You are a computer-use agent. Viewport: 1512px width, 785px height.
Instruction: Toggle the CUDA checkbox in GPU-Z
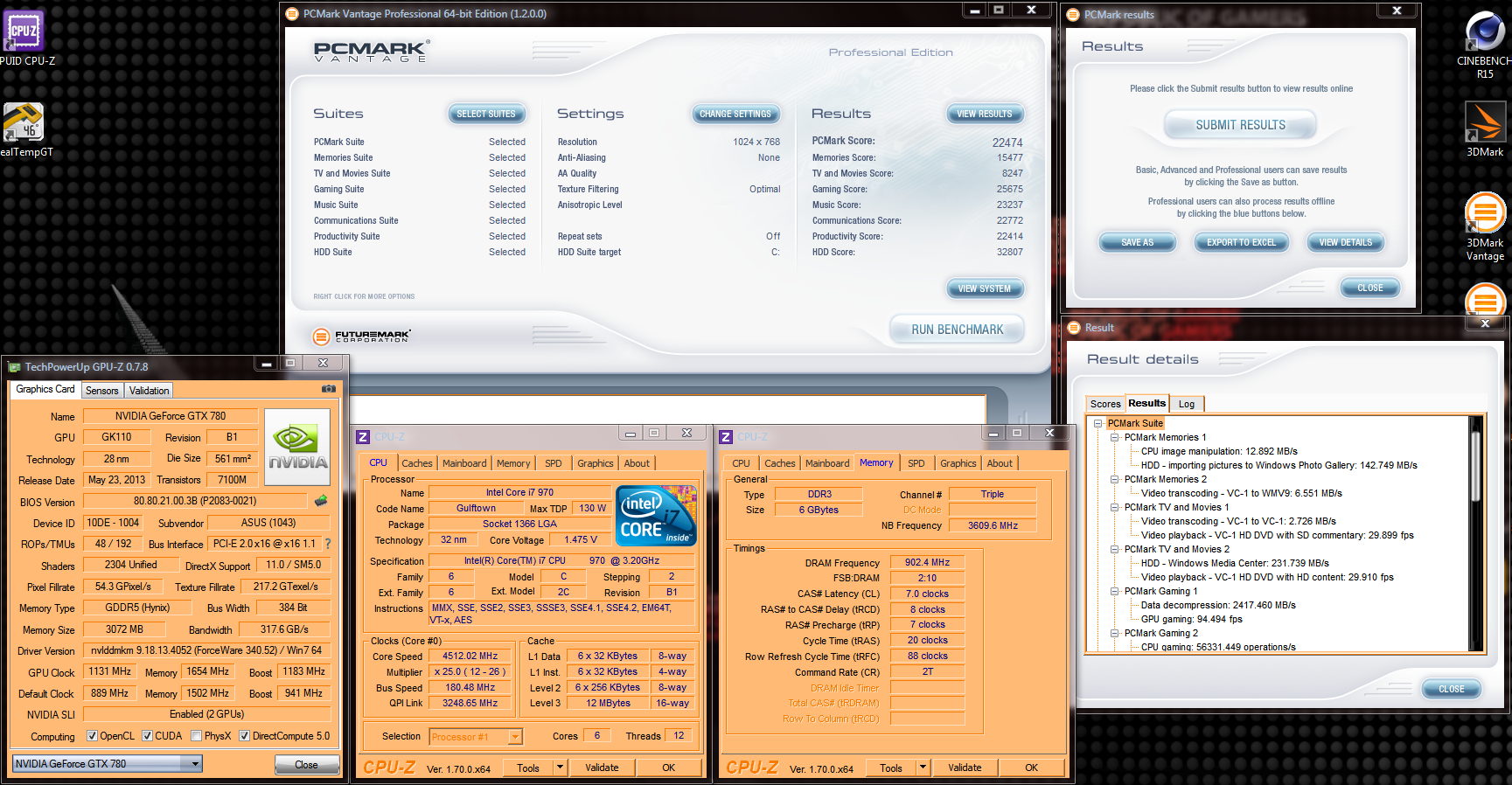tap(147, 736)
